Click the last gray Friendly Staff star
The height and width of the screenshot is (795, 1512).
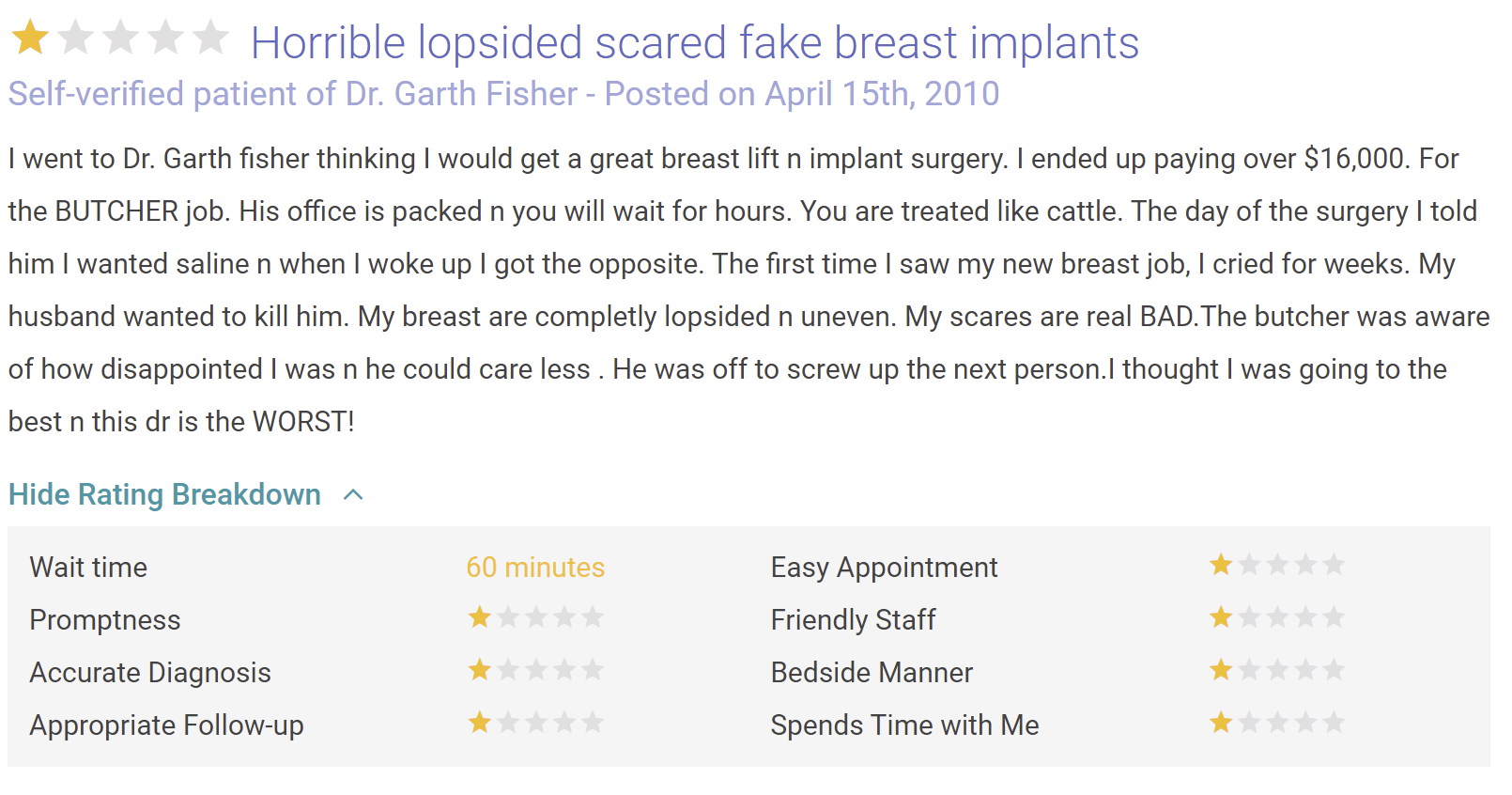coord(1334,617)
